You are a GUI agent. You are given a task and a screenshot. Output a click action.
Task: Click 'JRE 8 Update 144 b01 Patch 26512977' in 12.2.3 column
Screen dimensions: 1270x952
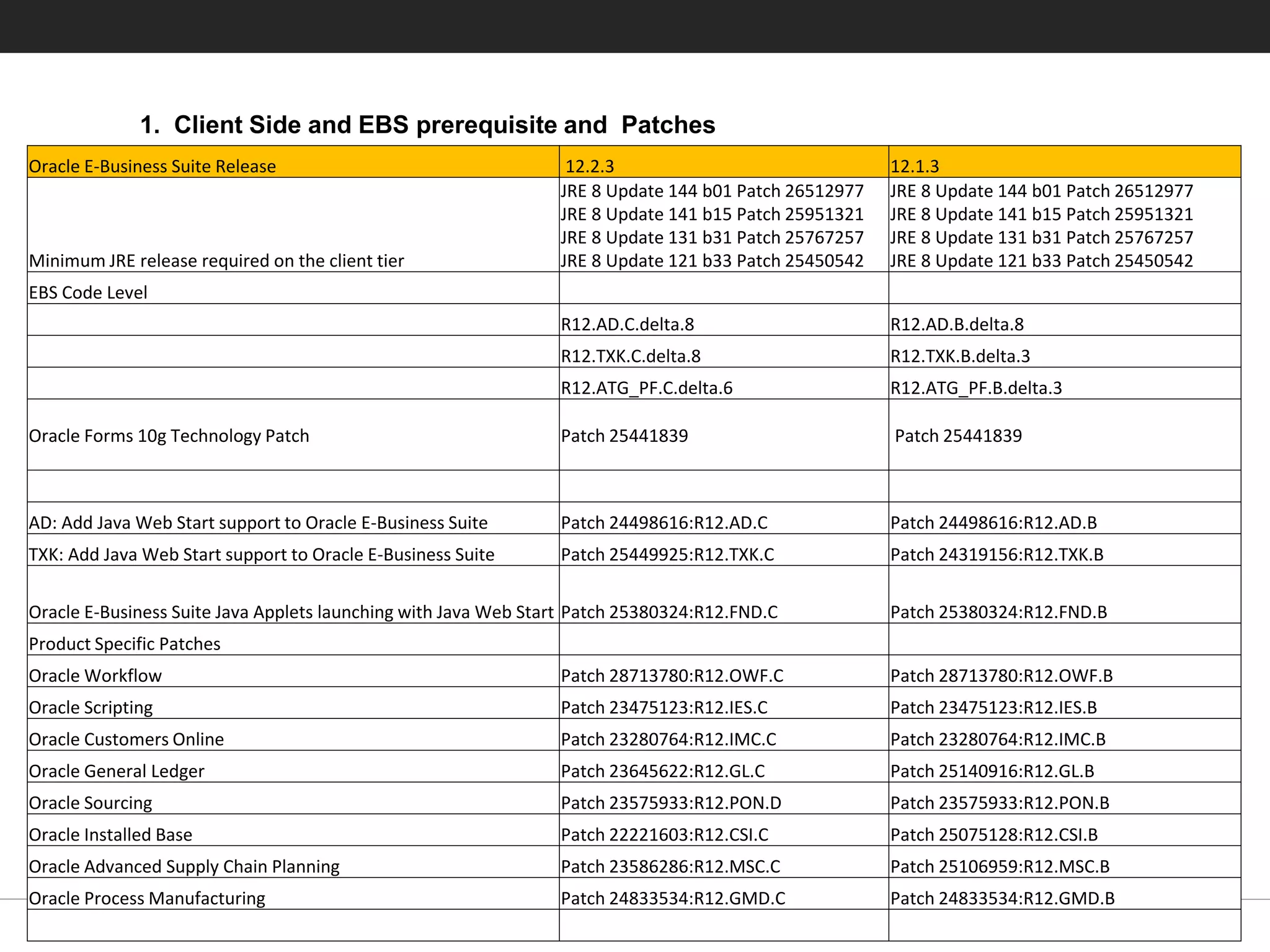(713, 191)
